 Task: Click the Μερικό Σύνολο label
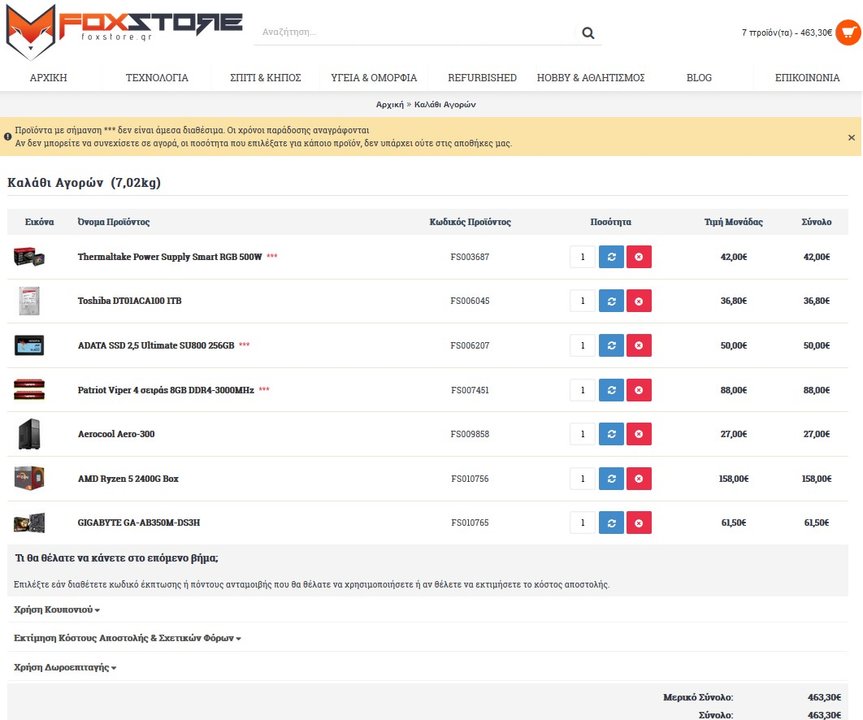point(698,697)
